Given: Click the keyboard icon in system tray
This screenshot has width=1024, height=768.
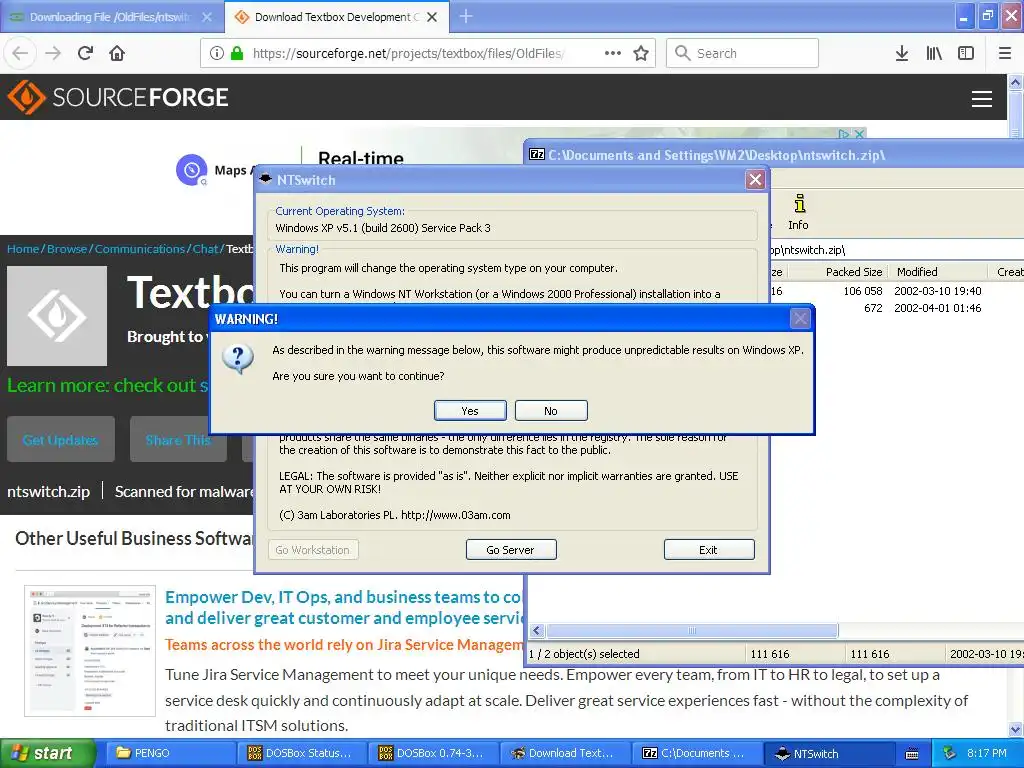Looking at the screenshot, I should 912,754.
